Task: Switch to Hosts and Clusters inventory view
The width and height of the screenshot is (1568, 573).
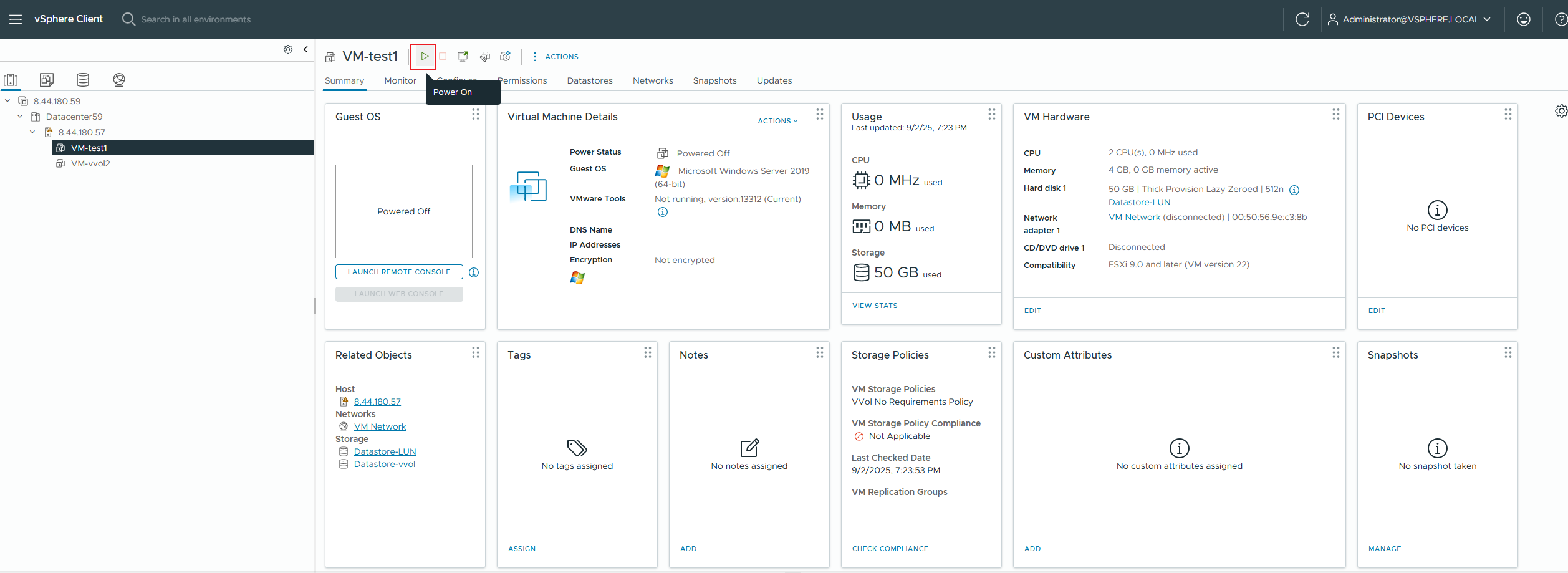Action: 11,80
